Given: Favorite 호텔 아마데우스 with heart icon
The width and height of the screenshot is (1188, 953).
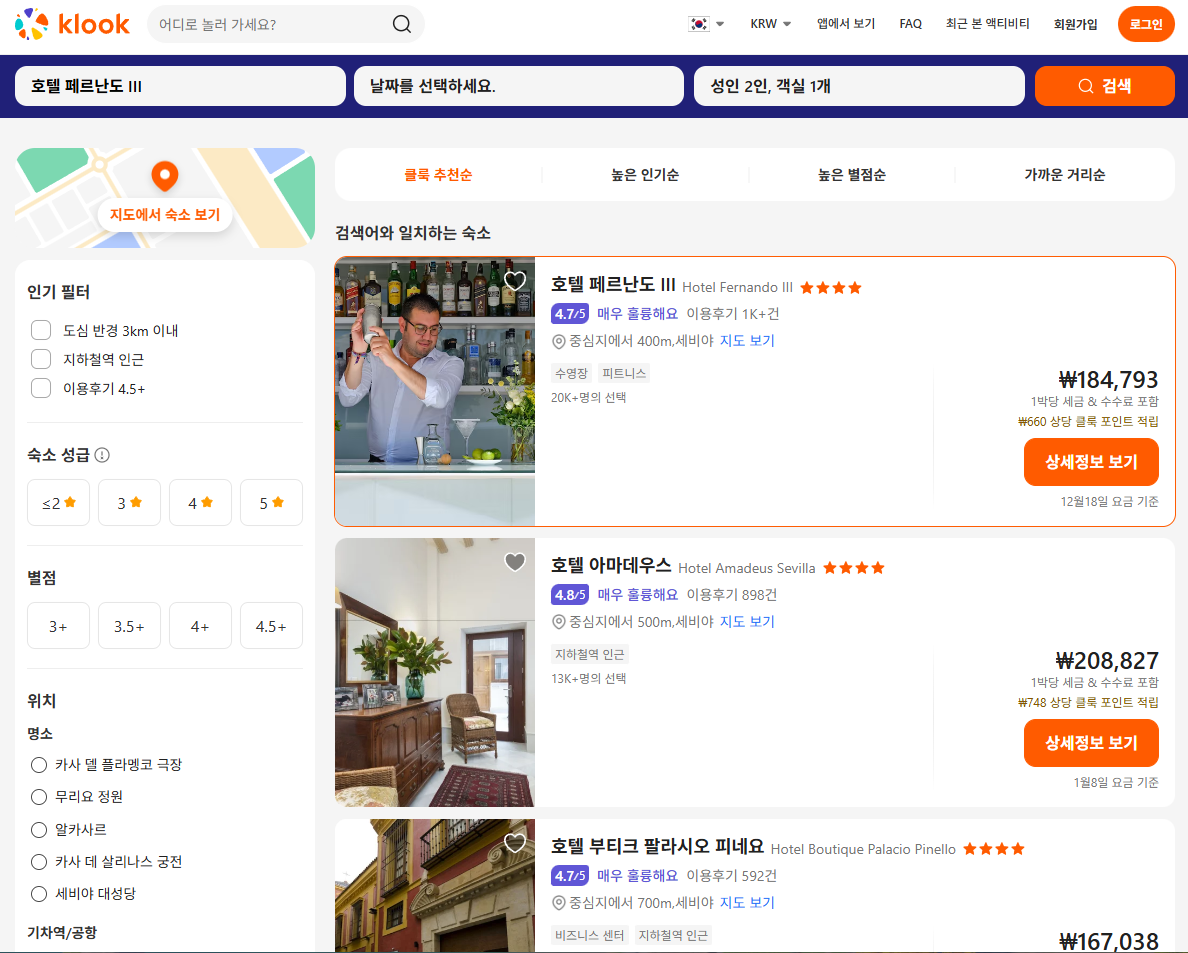Looking at the screenshot, I should (515, 561).
